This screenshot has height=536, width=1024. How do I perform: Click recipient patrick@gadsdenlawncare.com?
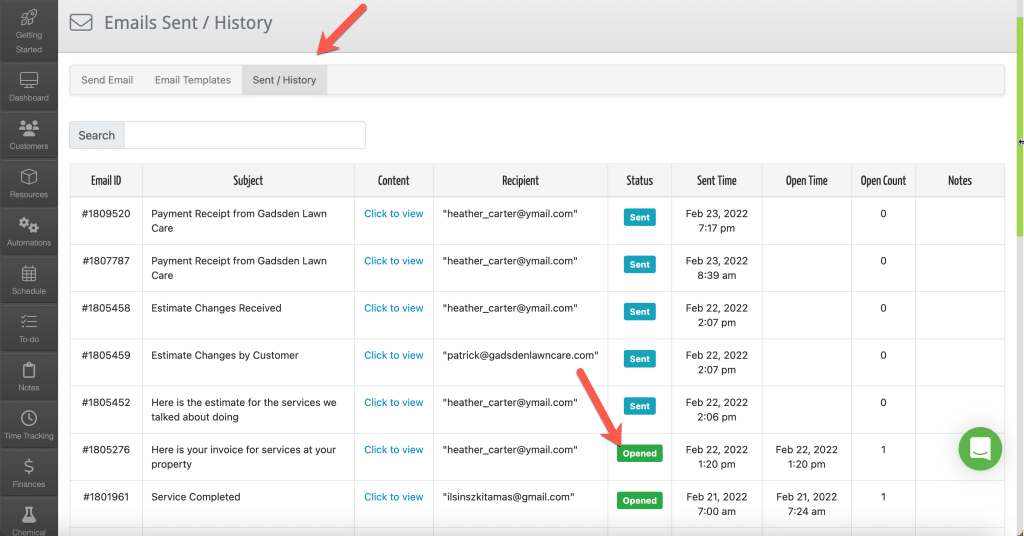point(520,355)
